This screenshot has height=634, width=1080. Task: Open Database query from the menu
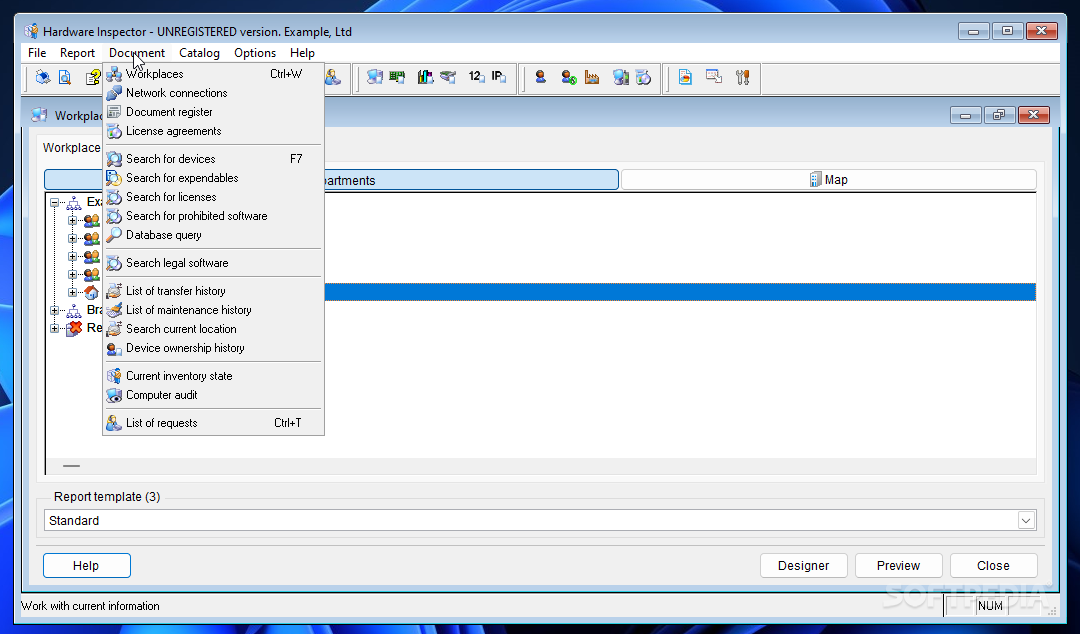point(214,235)
